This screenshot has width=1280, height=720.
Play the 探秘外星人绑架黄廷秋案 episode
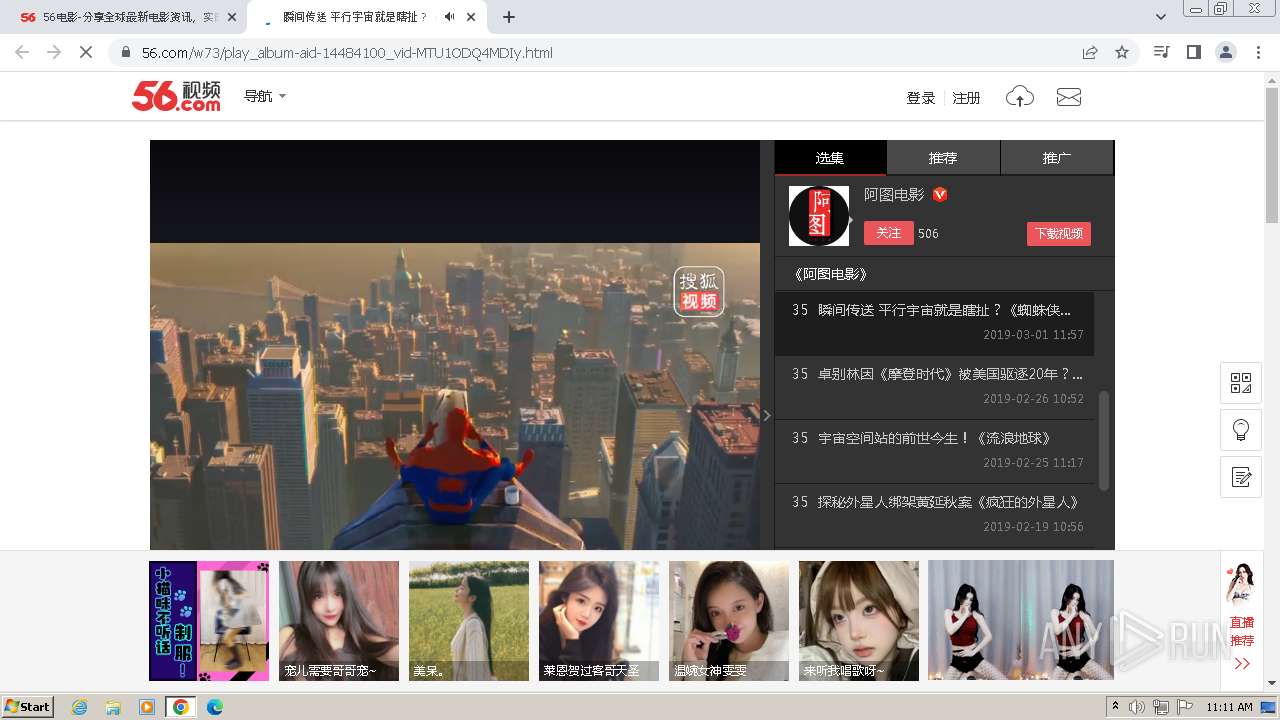click(934, 515)
